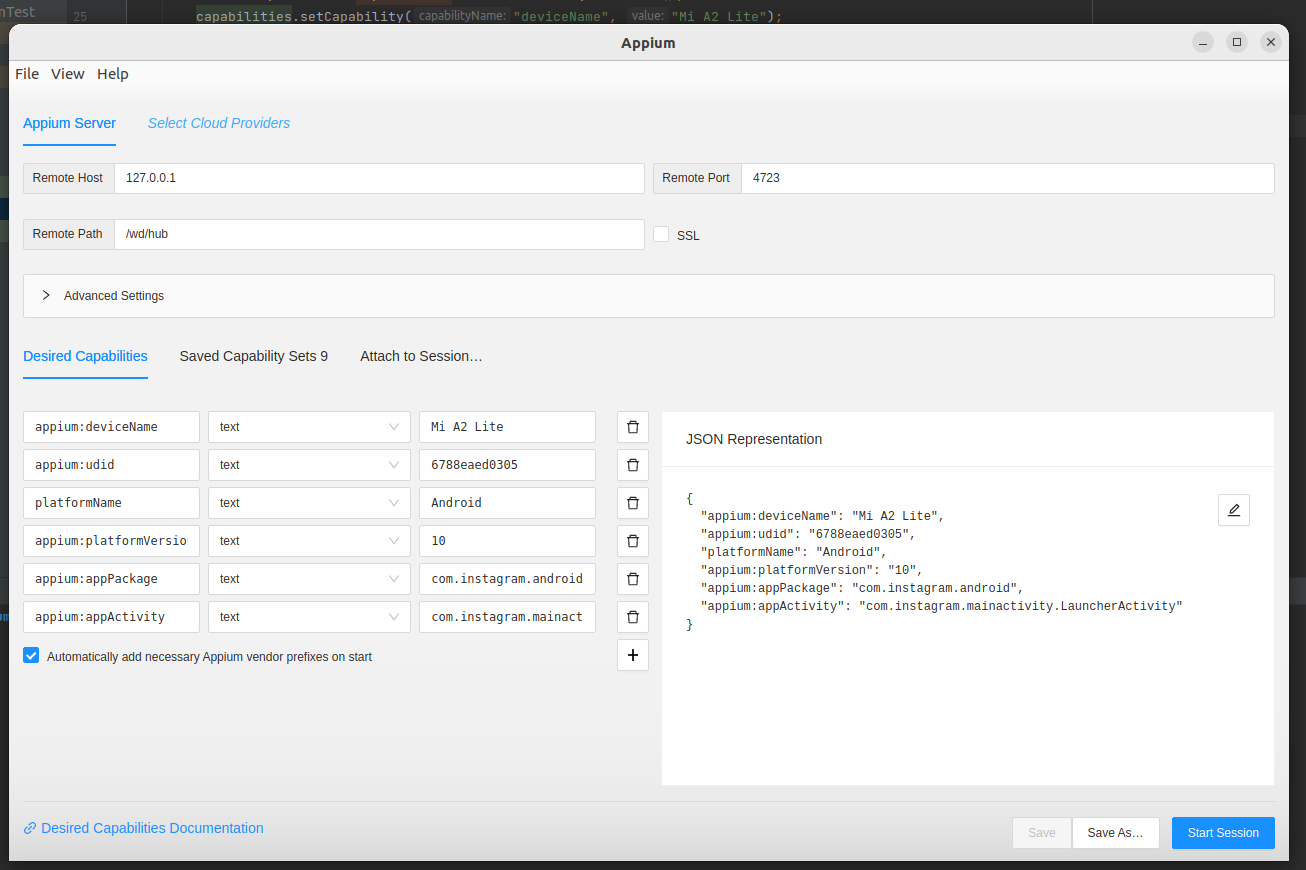Edit the udid value 6788eaed0305

coord(507,465)
